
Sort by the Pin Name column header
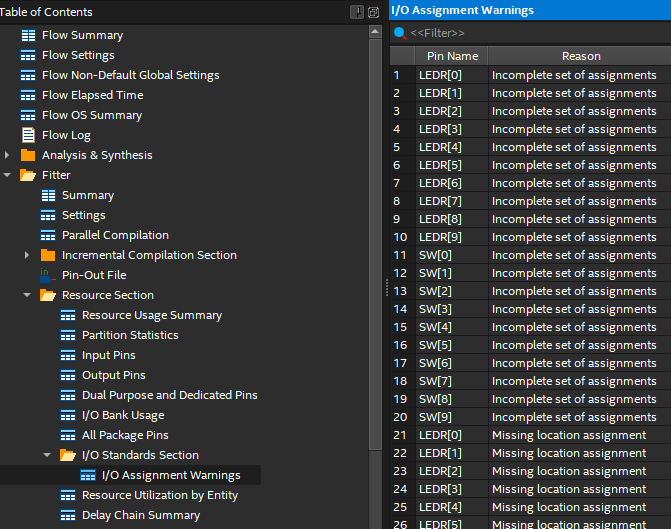coord(452,56)
